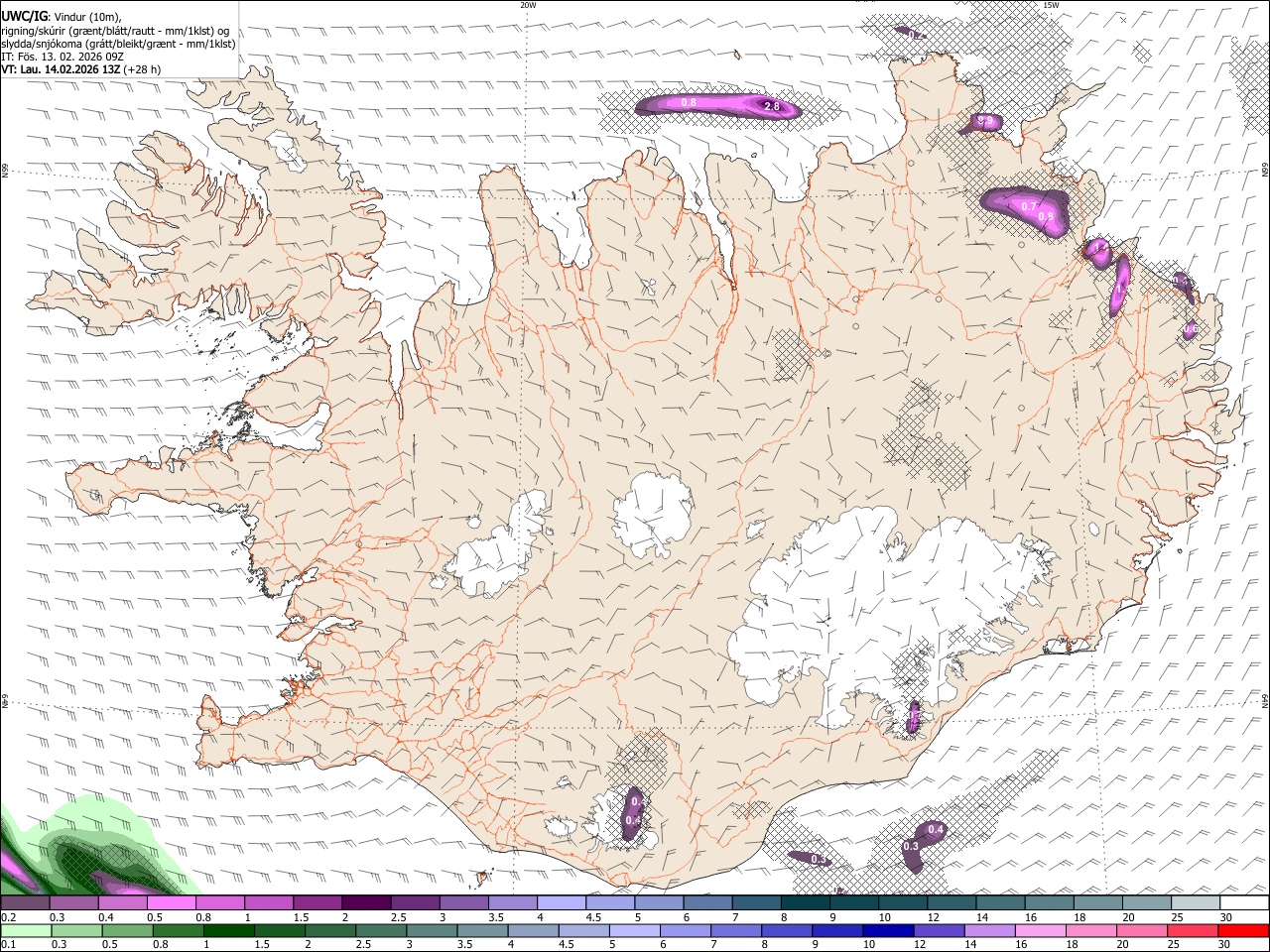Click the '0.3' value in the southern offshore patch
Viewport: 1270px width, 952px height.
click(x=911, y=846)
